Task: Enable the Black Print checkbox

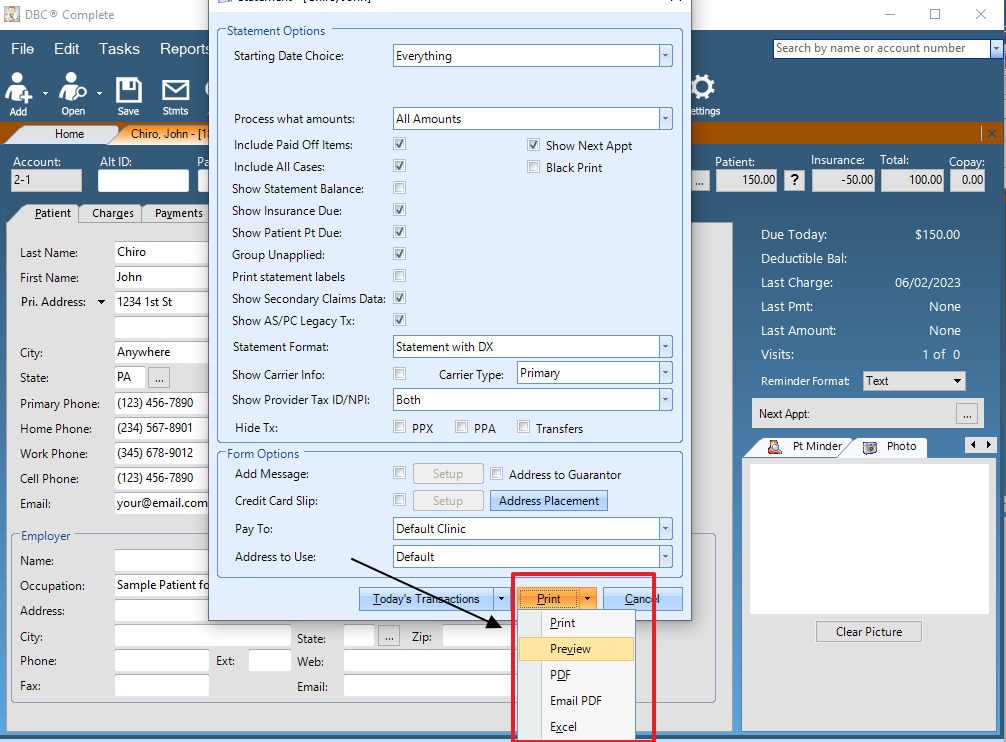Action: coord(534,168)
